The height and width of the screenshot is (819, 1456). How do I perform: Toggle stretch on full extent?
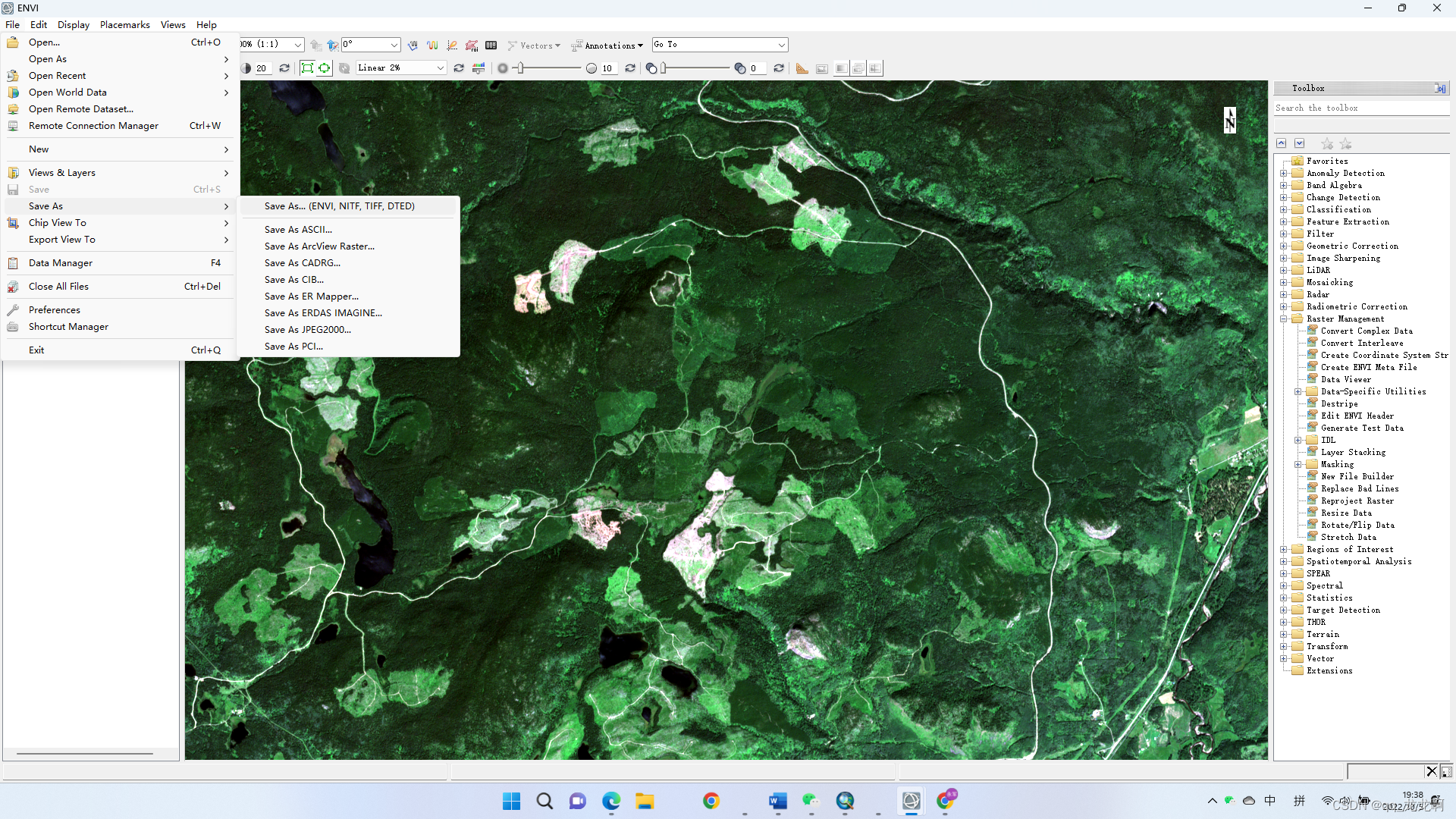(x=307, y=68)
